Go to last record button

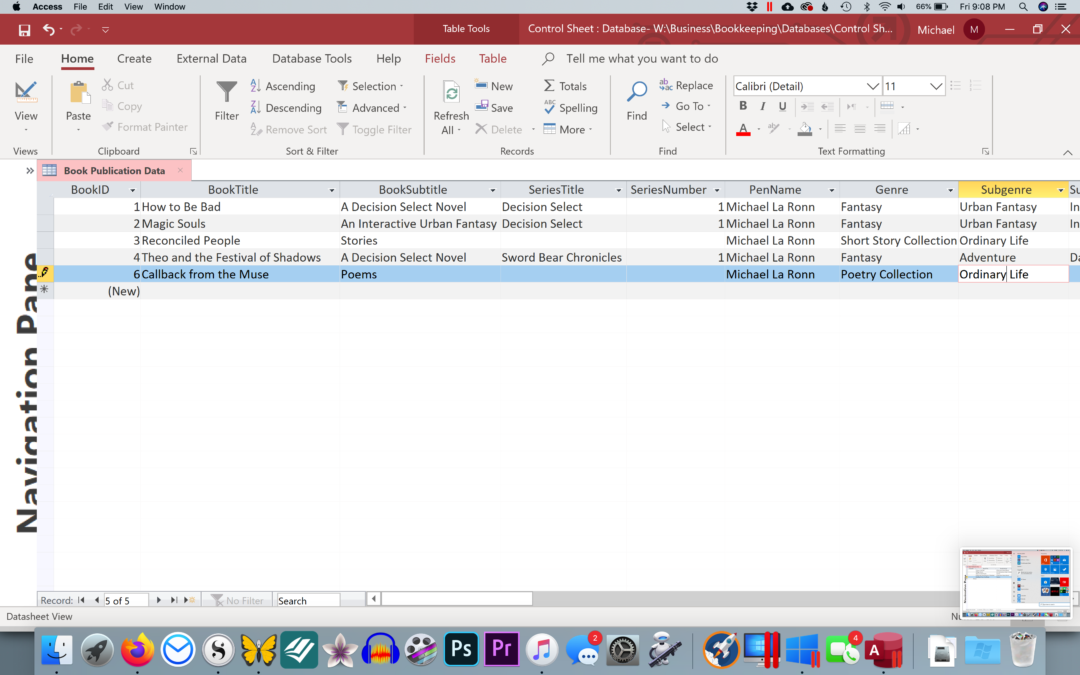pos(174,600)
